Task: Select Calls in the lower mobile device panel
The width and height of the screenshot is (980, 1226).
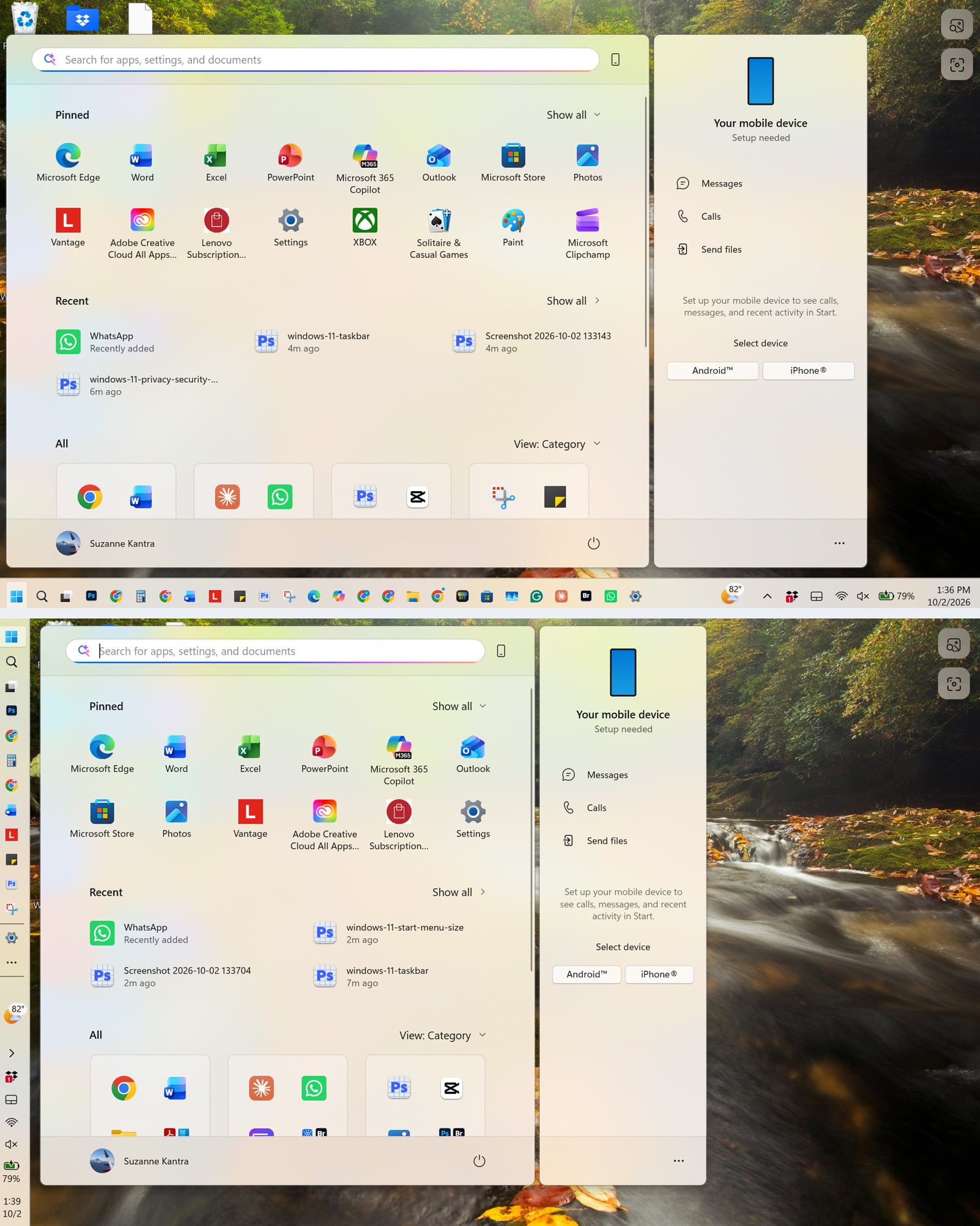Action: pos(585,808)
